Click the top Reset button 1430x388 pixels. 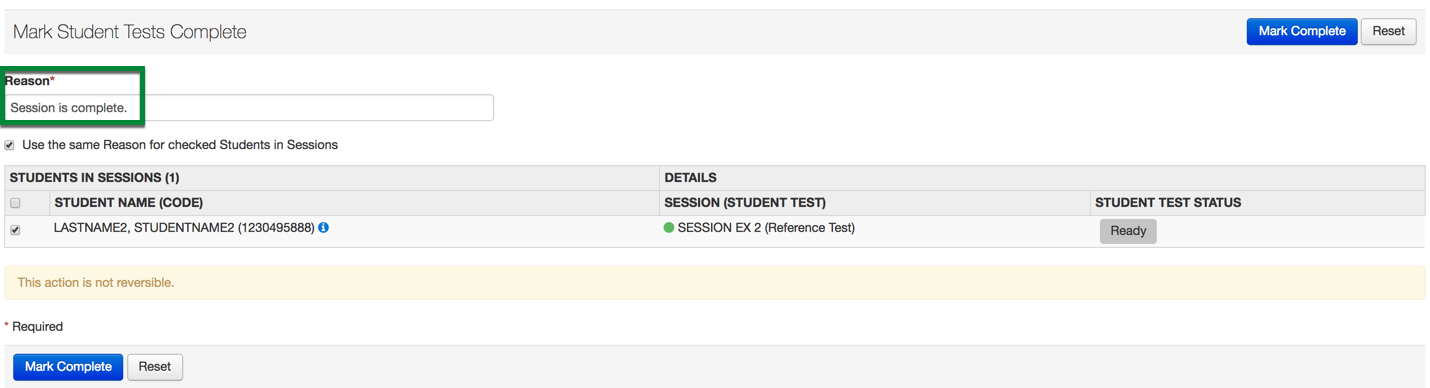pos(1388,31)
